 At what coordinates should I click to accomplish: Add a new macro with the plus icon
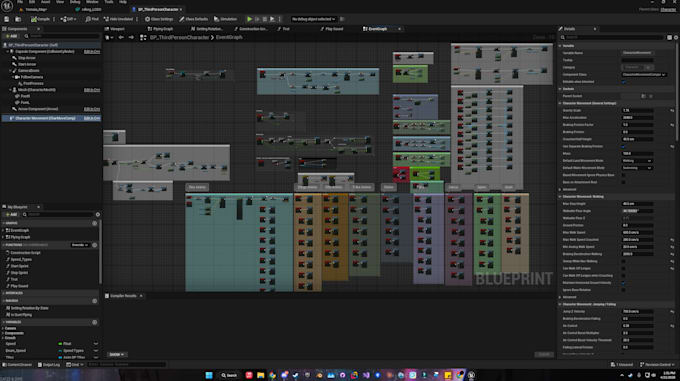point(95,301)
